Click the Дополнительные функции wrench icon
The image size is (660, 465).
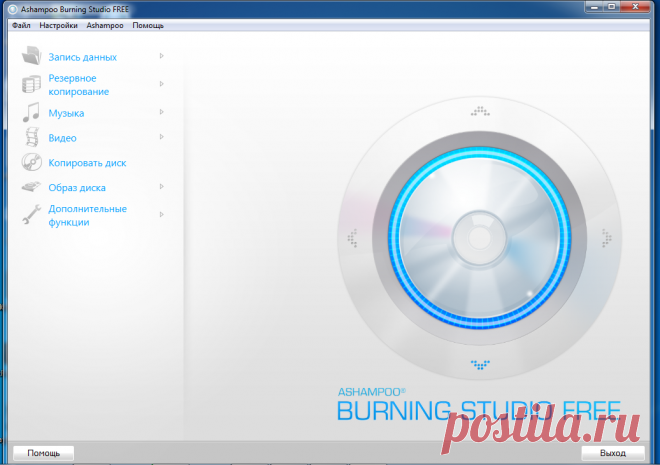[32, 215]
